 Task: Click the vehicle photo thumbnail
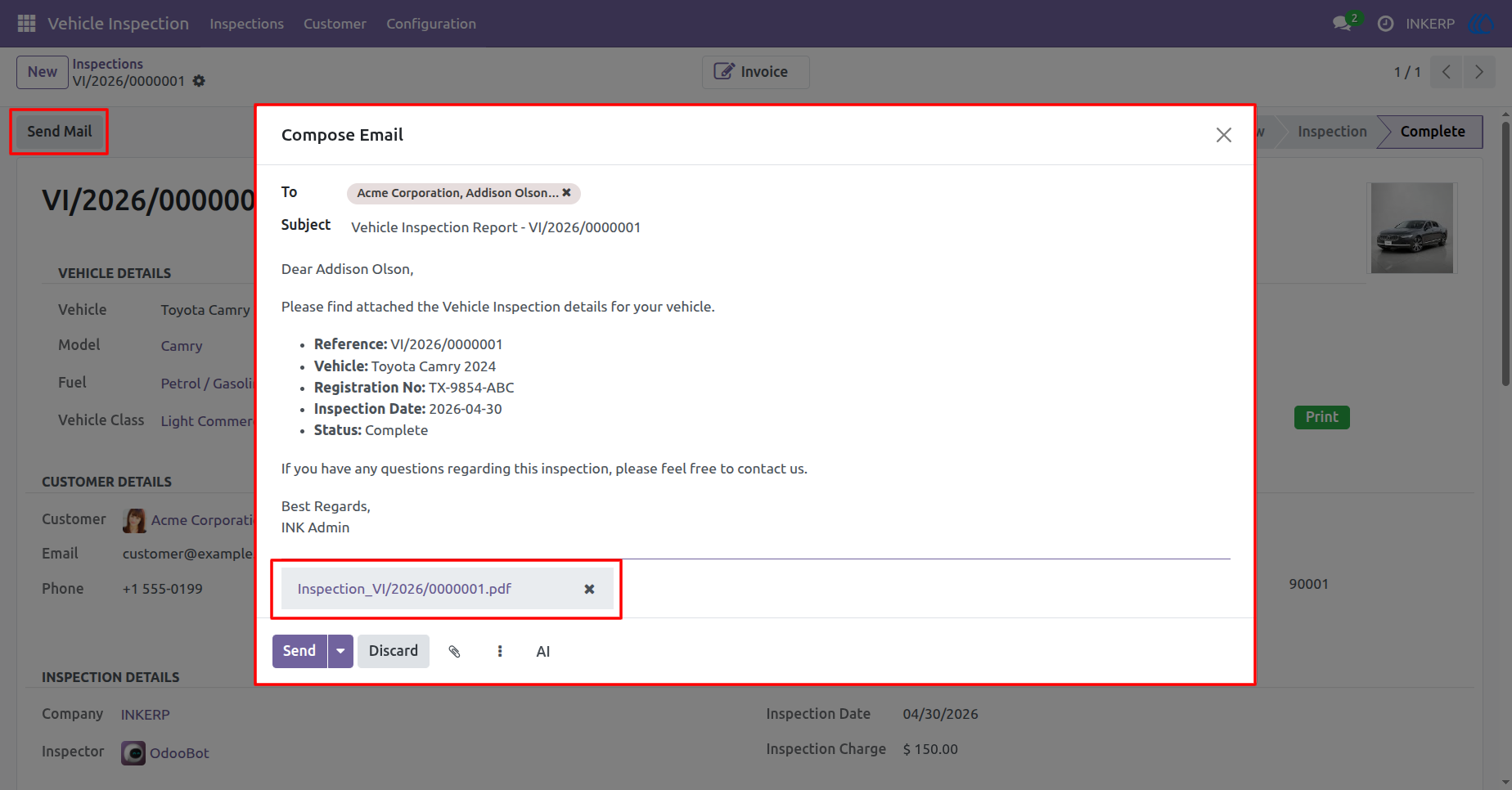[1411, 228]
